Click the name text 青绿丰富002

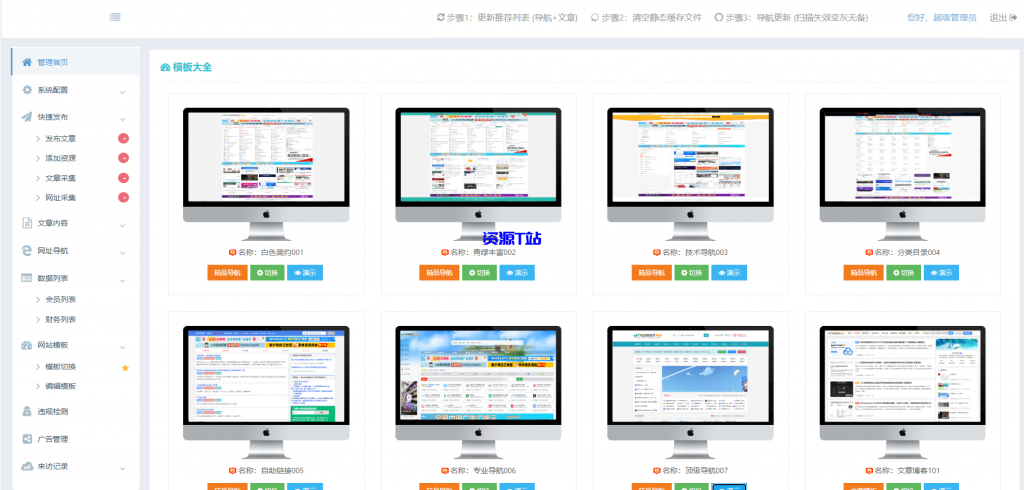[494, 252]
